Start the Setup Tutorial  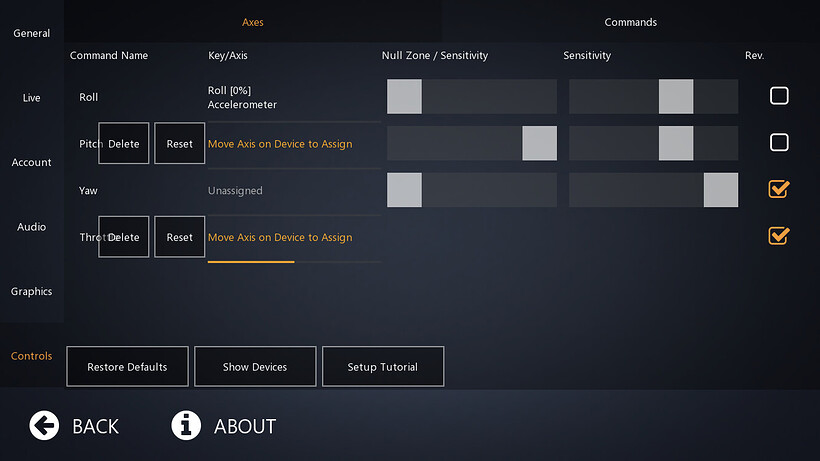pyautogui.click(x=383, y=366)
